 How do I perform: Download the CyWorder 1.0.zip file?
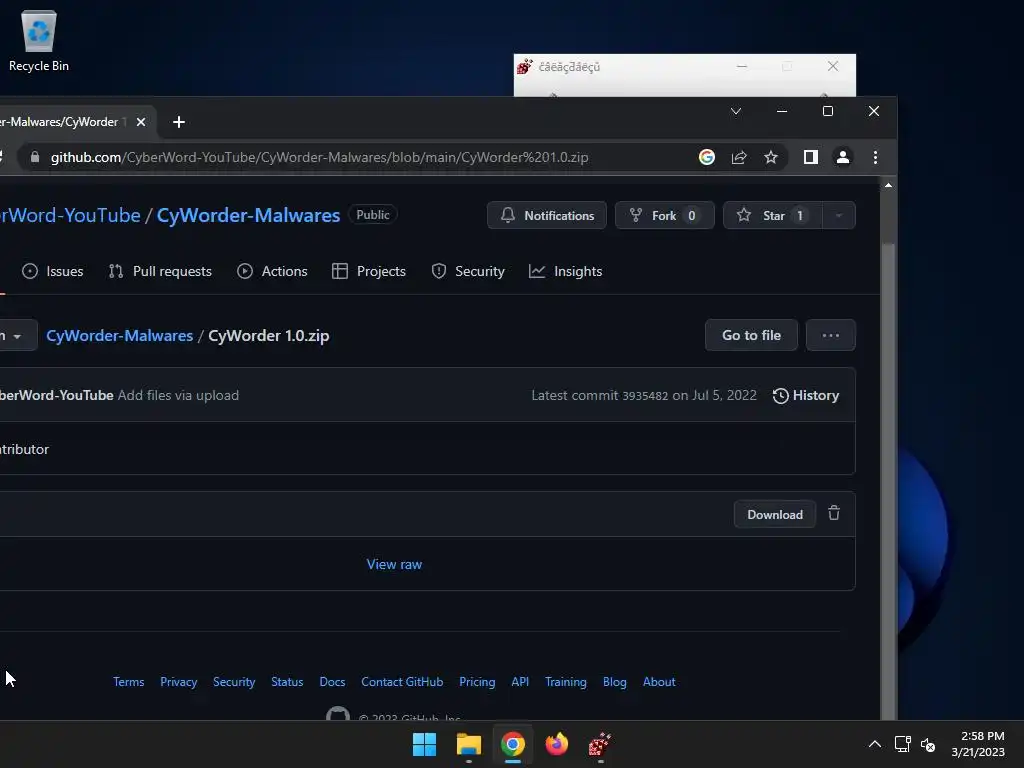pos(775,515)
